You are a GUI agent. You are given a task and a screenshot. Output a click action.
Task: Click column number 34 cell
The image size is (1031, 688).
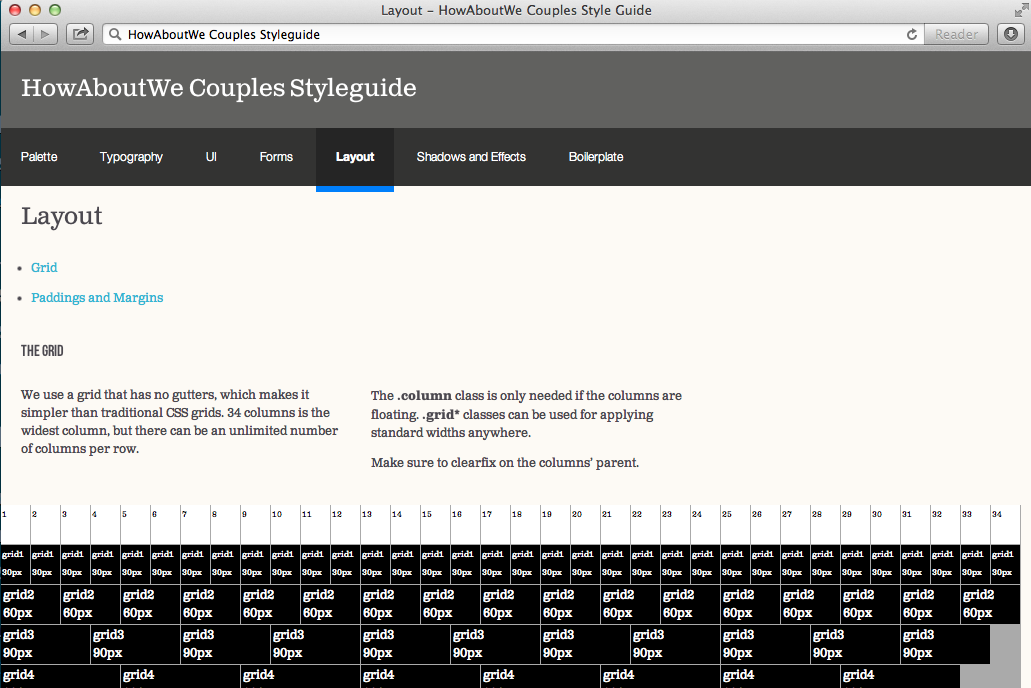click(1005, 524)
